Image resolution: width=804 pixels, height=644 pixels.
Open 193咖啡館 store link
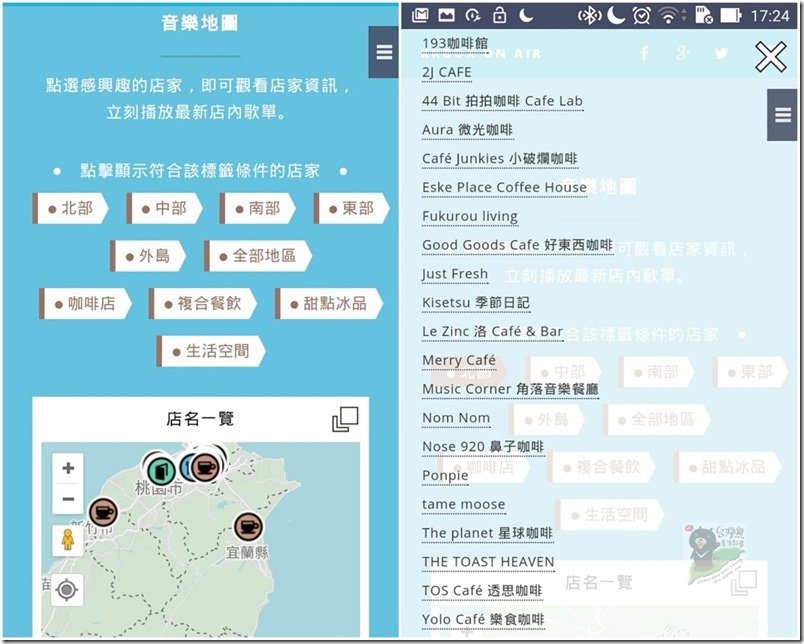(x=455, y=44)
